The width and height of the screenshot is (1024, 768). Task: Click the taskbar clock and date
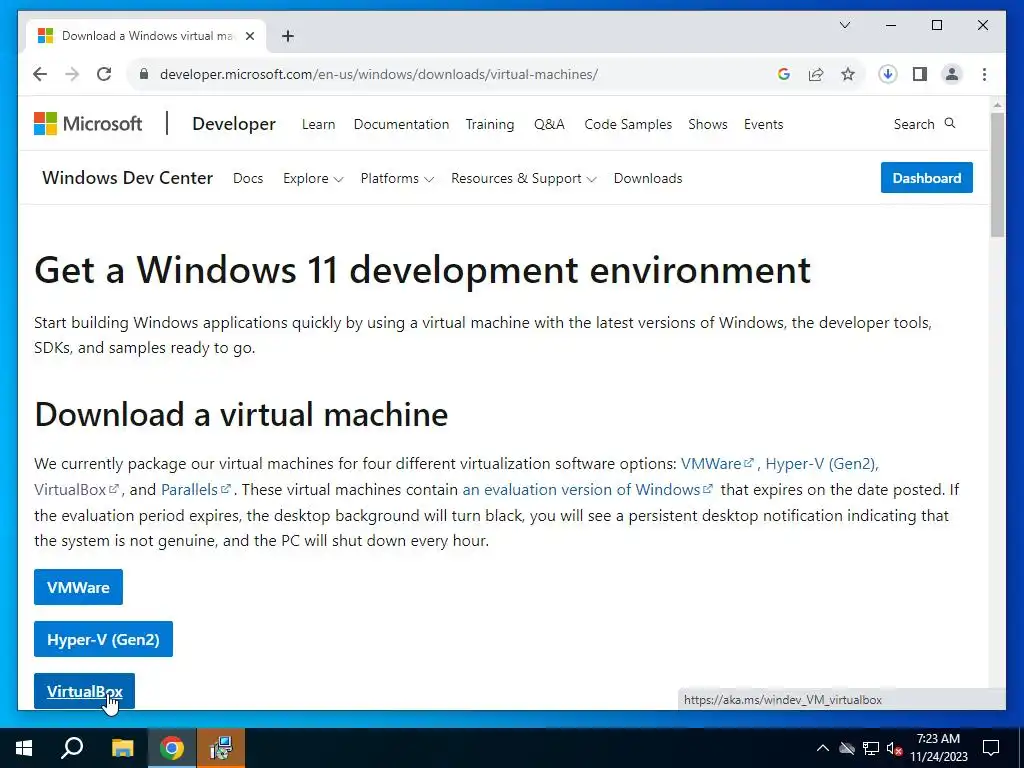pos(938,748)
